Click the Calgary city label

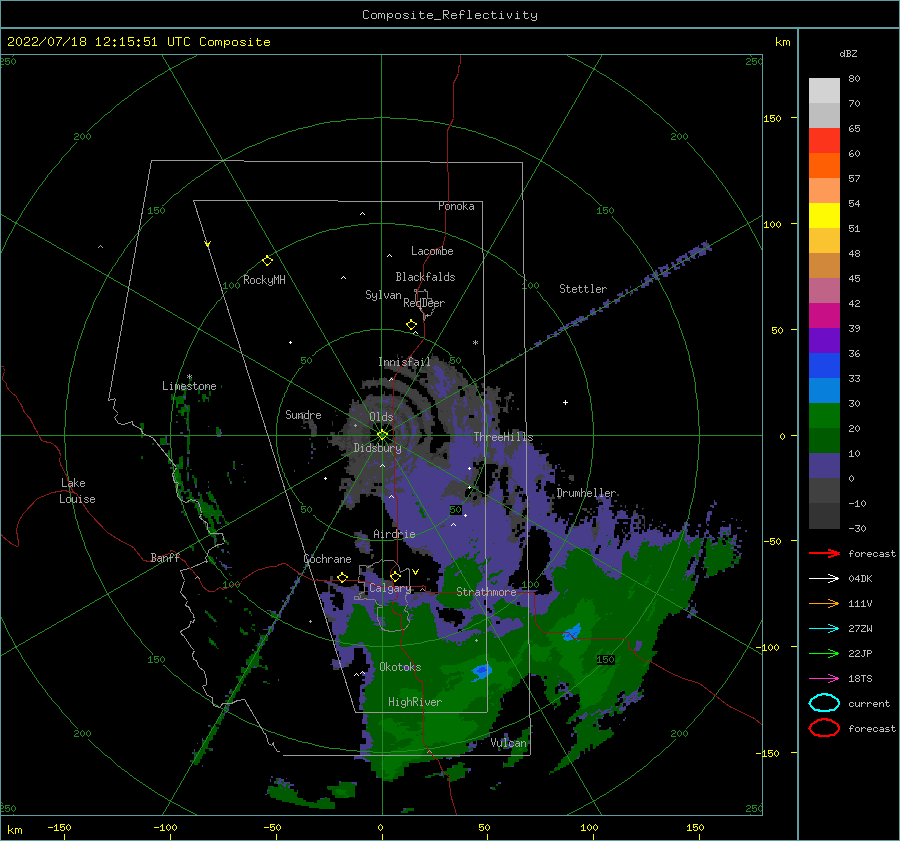tap(390, 588)
